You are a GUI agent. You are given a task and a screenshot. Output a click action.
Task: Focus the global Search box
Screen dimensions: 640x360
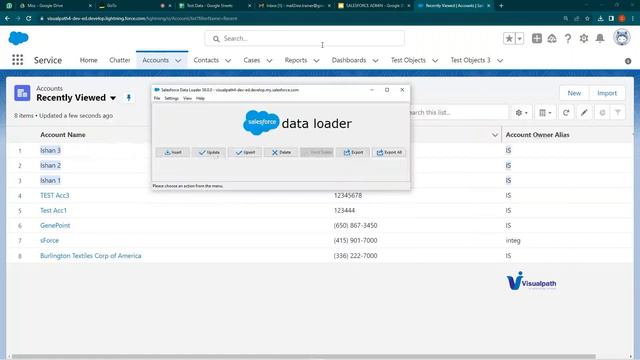click(x=304, y=38)
